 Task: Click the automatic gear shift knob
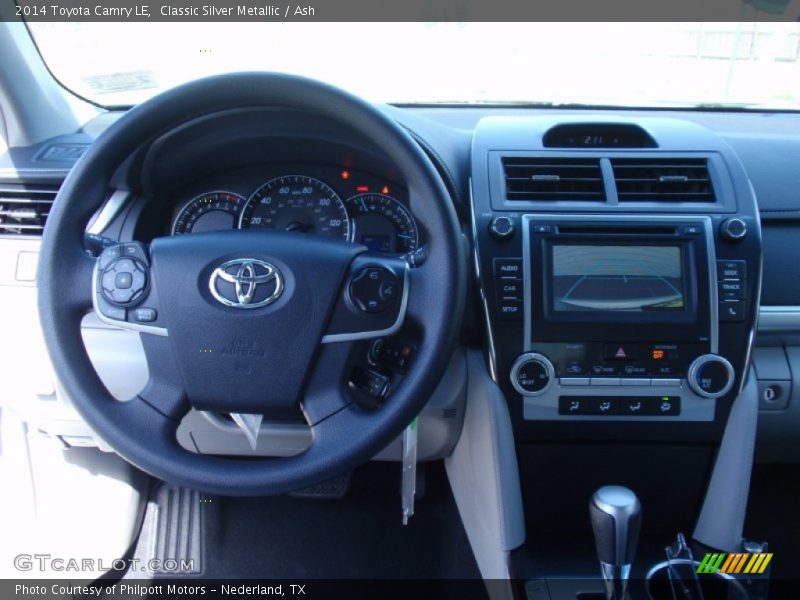click(x=615, y=516)
